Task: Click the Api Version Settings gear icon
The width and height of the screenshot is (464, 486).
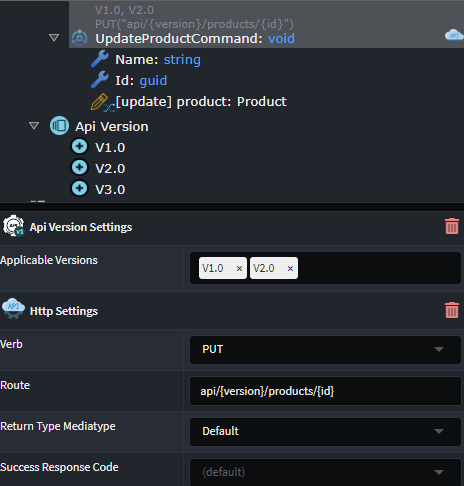Action: [13, 226]
